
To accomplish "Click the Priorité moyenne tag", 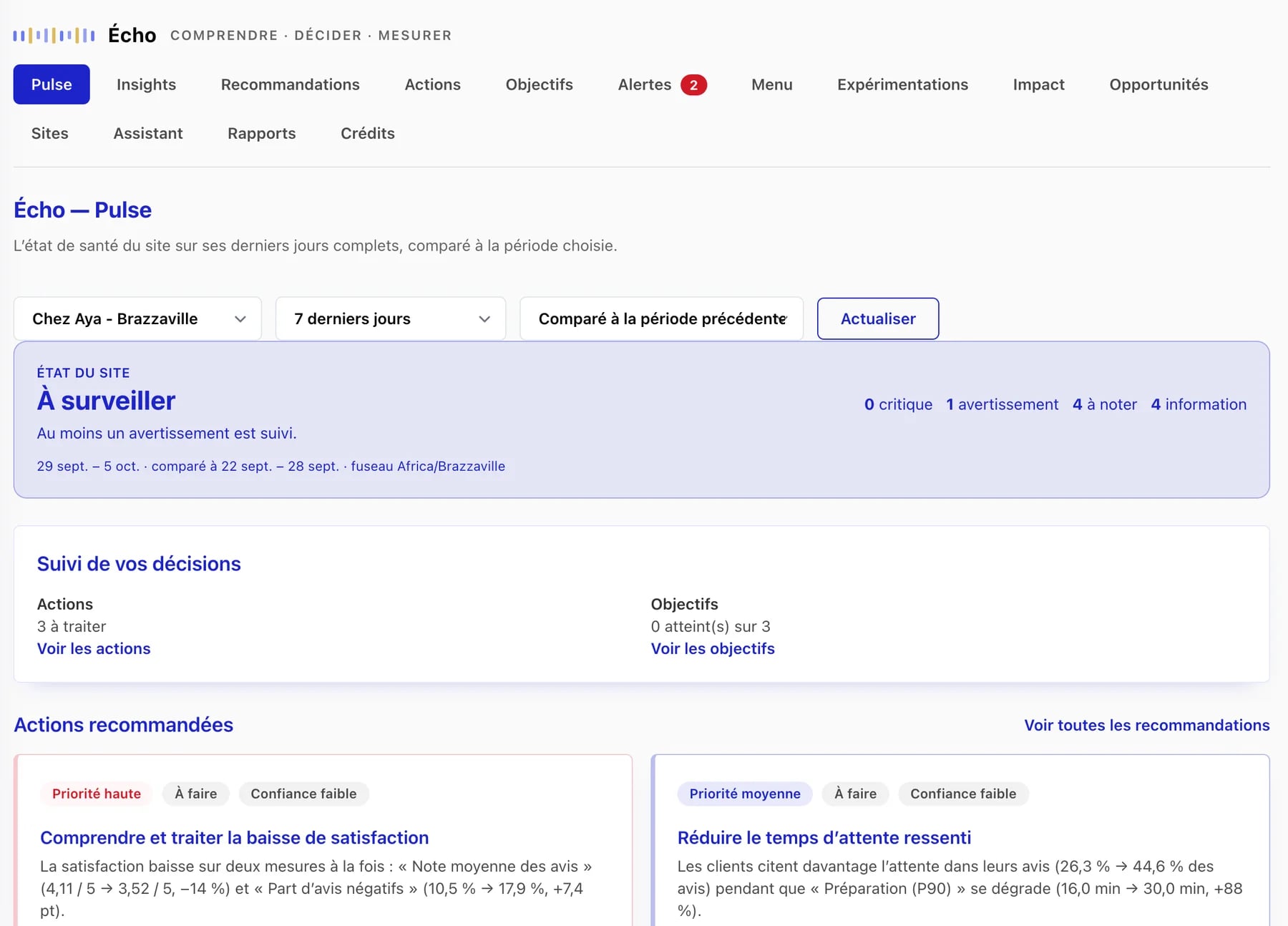I will tap(745, 794).
